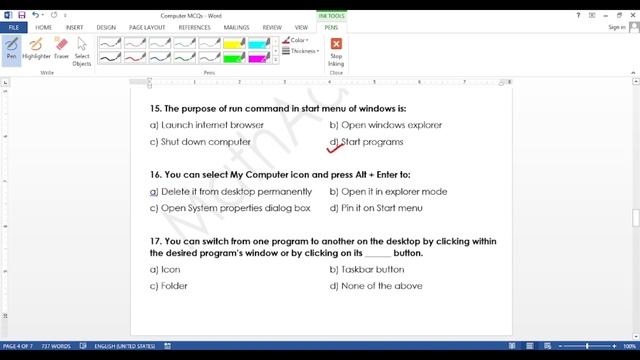Screen dimensions: 640x360
Task: Open Ribbon Display Options
Action: coord(592,15)
